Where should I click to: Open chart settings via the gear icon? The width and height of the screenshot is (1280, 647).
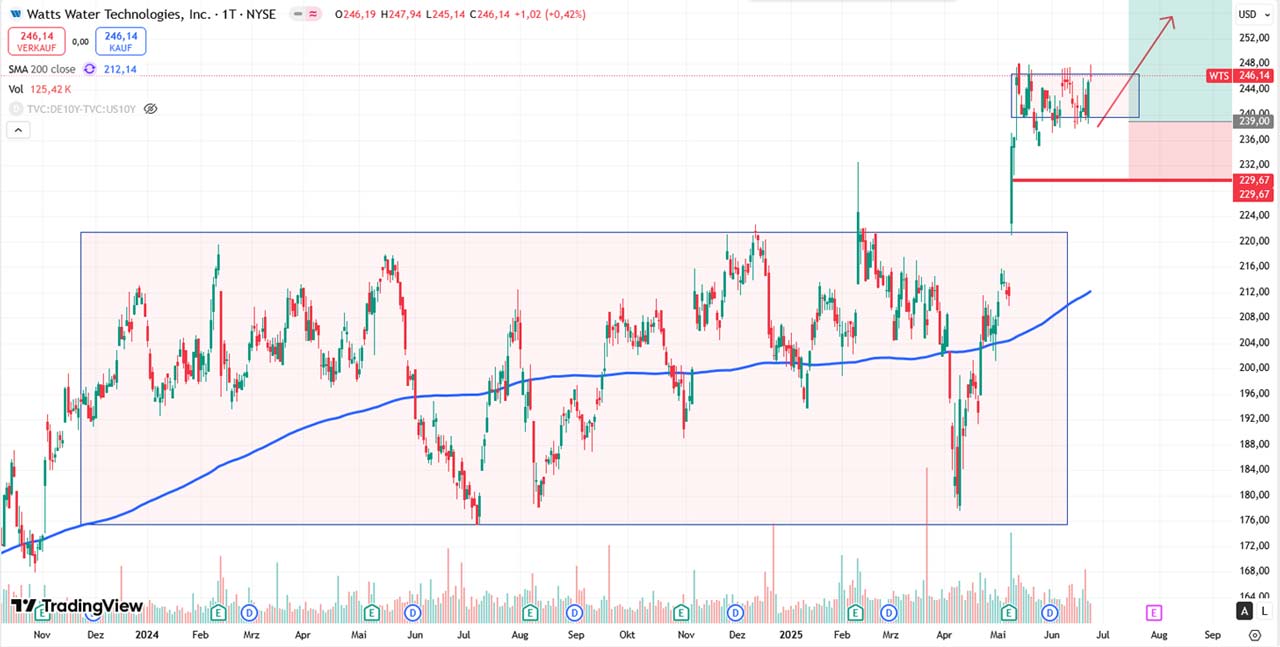tap(1255, 635)
